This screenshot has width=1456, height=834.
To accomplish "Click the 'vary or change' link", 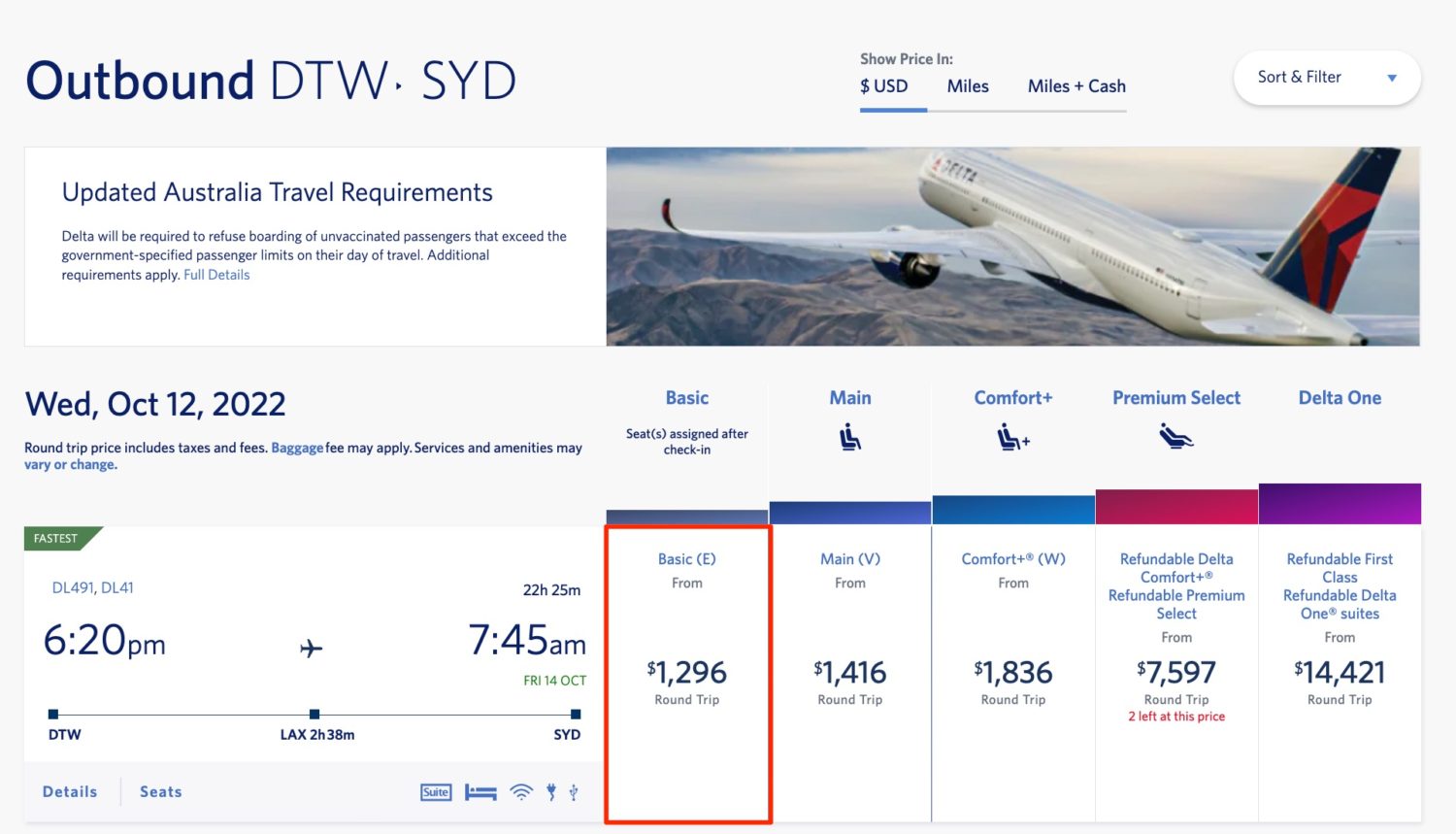I will (x=71, y=465).
